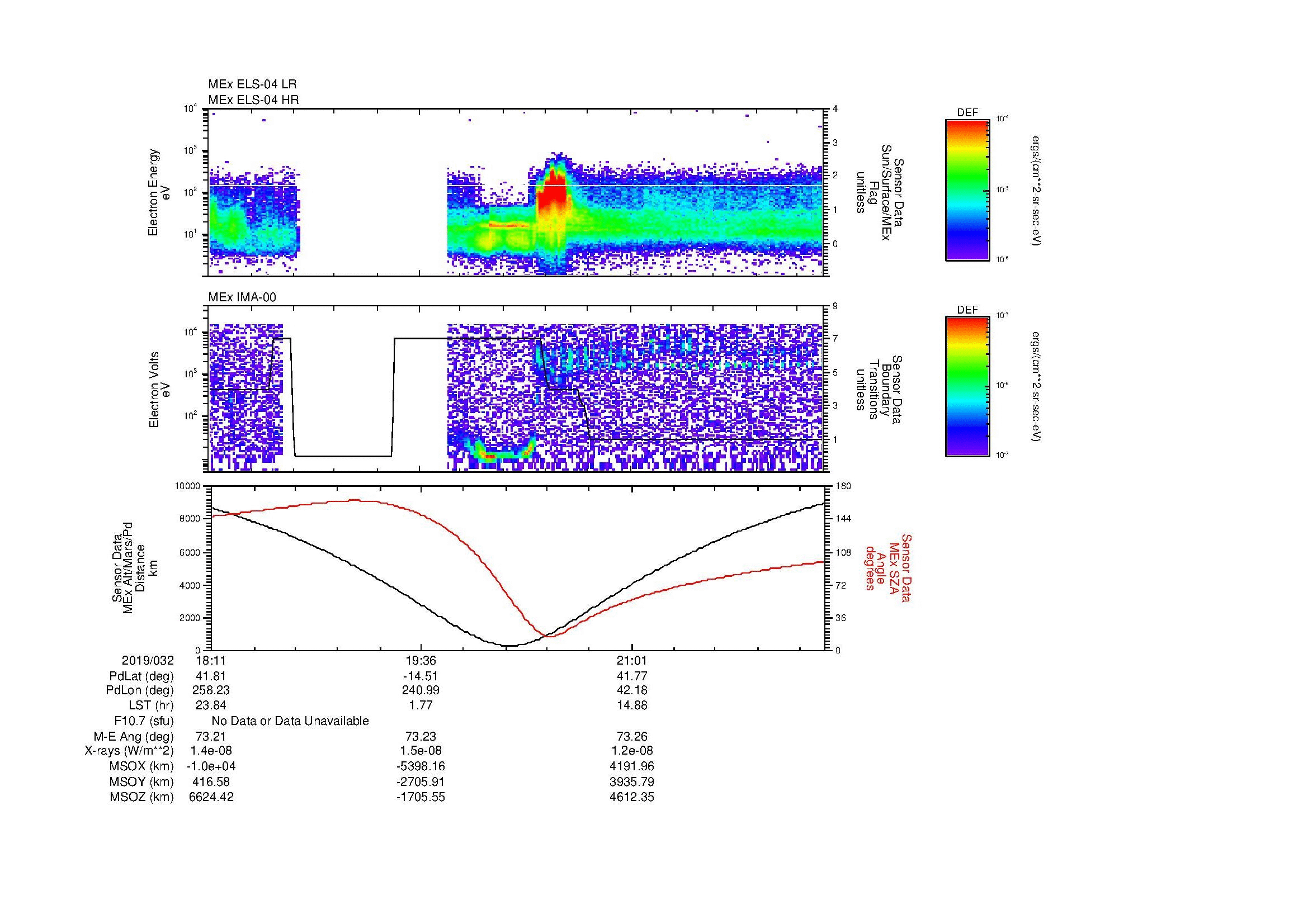
Task: Click the PdLon value 240.99
Action: tap(421, 690)
